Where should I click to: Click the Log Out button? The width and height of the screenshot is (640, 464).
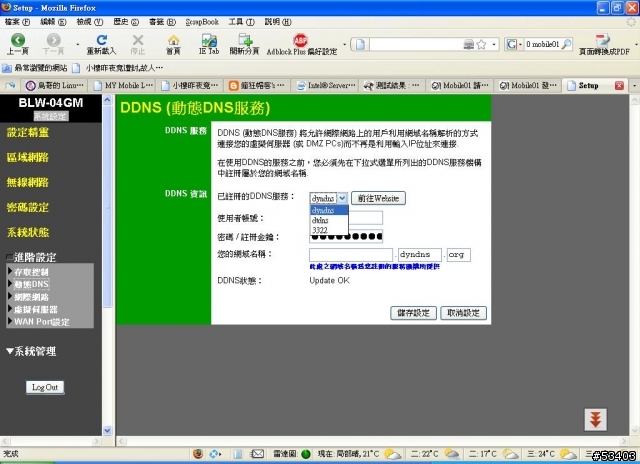point(45,387)
